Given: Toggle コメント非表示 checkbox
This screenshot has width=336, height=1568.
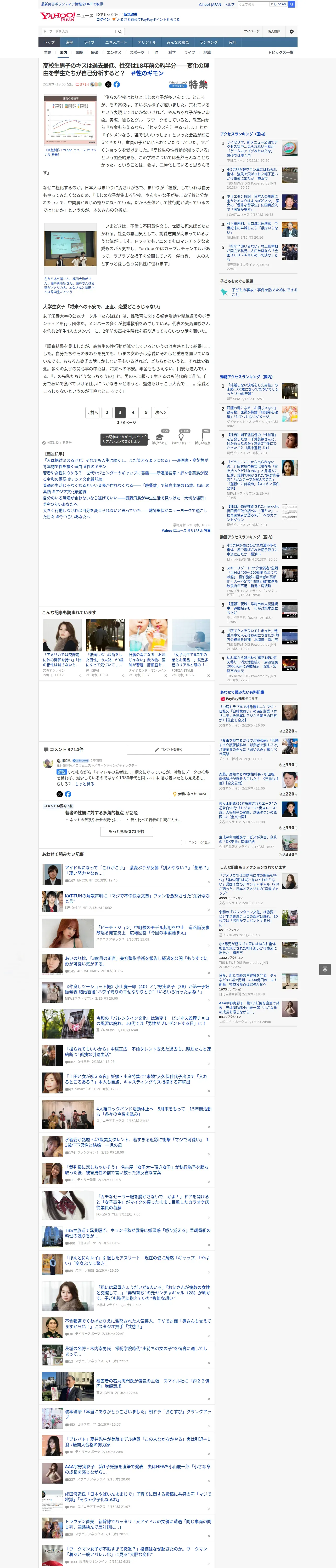Looking at the screenshot, I should (x=183, y=843).
